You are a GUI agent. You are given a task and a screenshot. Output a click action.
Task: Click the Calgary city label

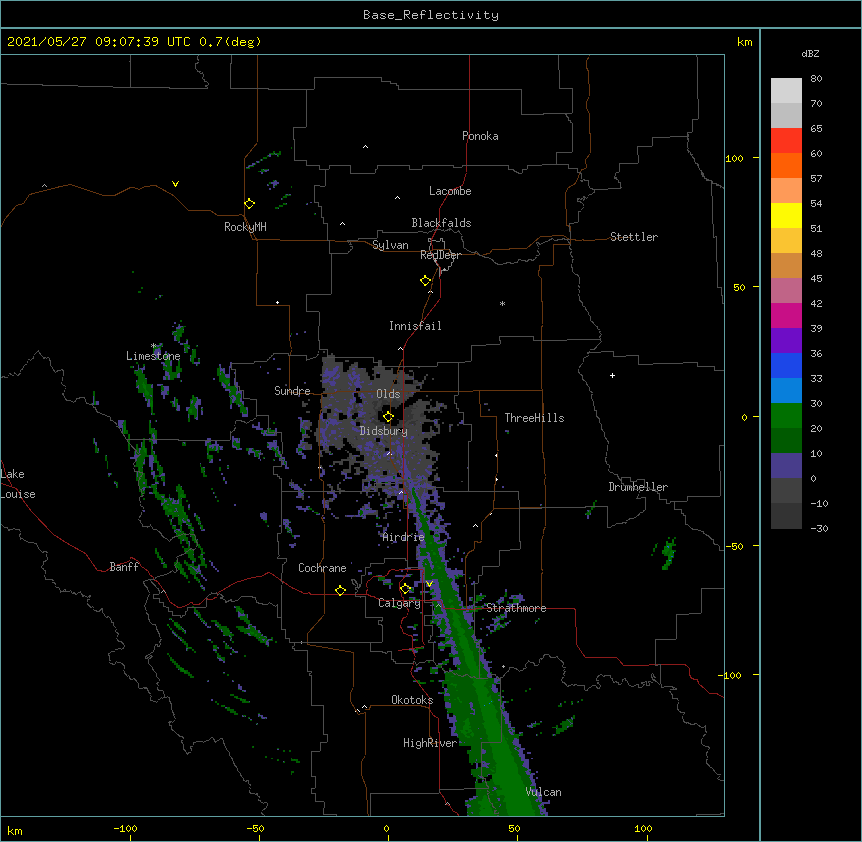point(399,603)
